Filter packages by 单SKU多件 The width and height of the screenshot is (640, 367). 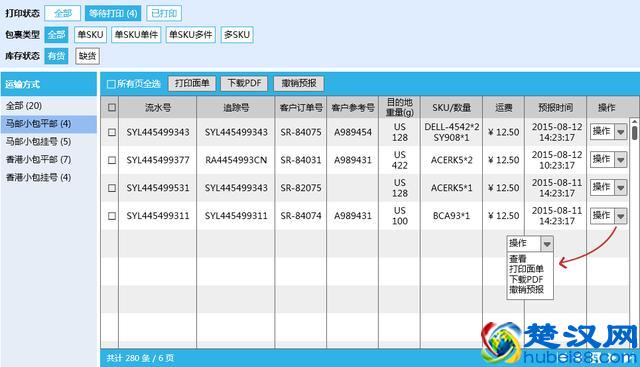[191, 35]
